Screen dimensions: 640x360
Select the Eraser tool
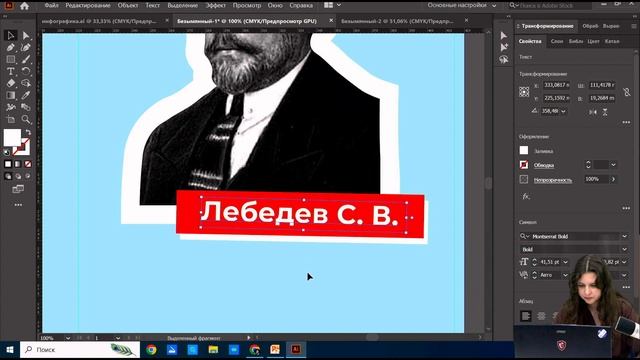11,83
